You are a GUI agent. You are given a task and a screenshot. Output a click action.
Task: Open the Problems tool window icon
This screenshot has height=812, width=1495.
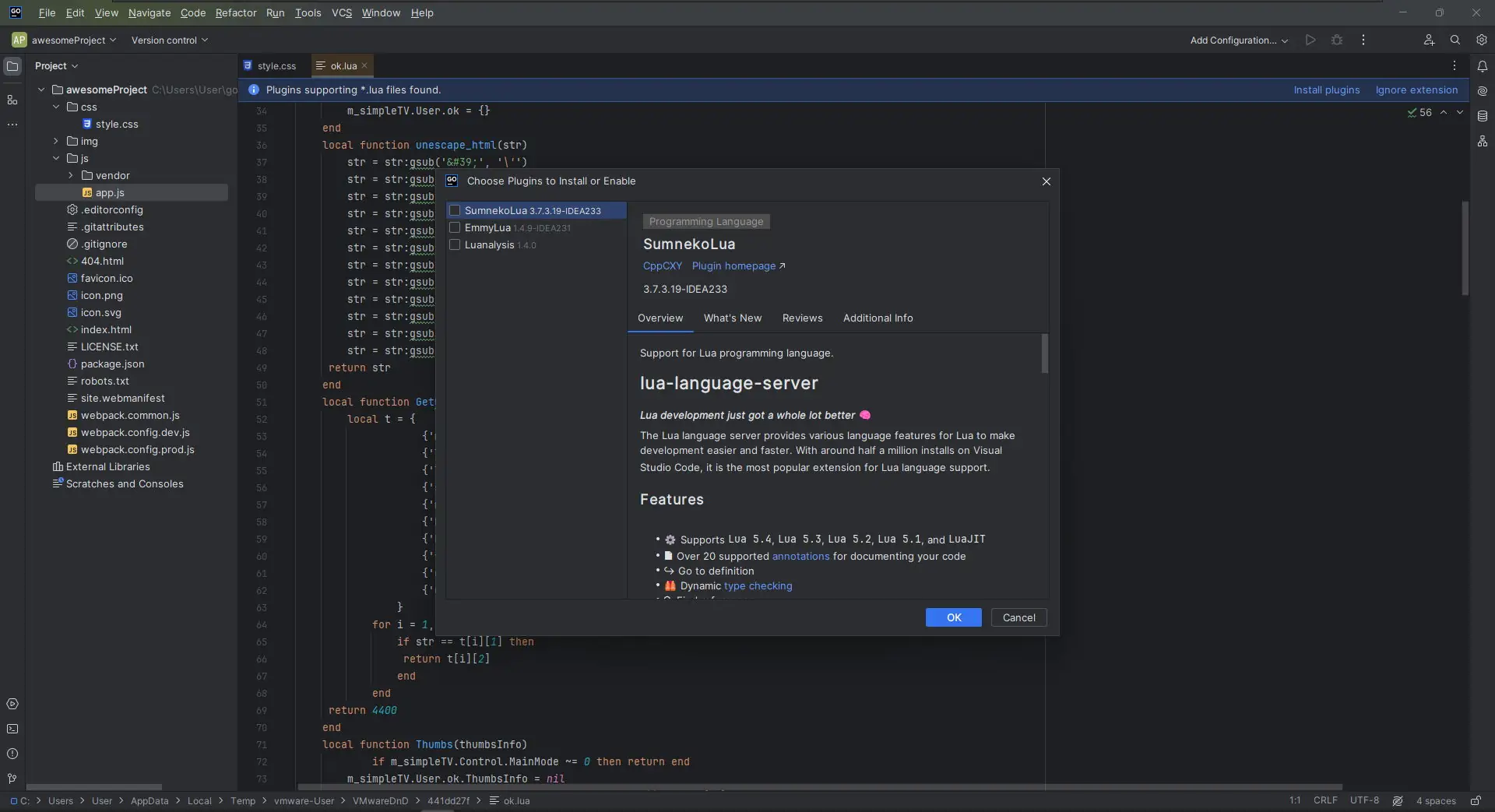coord(12,754)
